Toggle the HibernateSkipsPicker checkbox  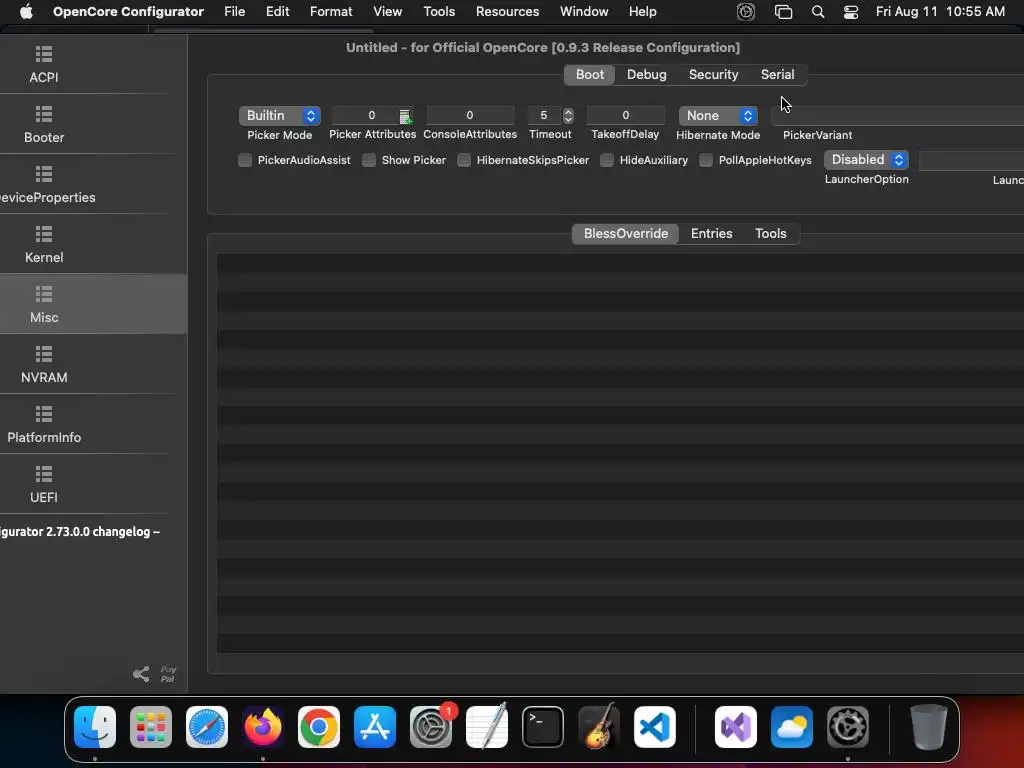464,160
